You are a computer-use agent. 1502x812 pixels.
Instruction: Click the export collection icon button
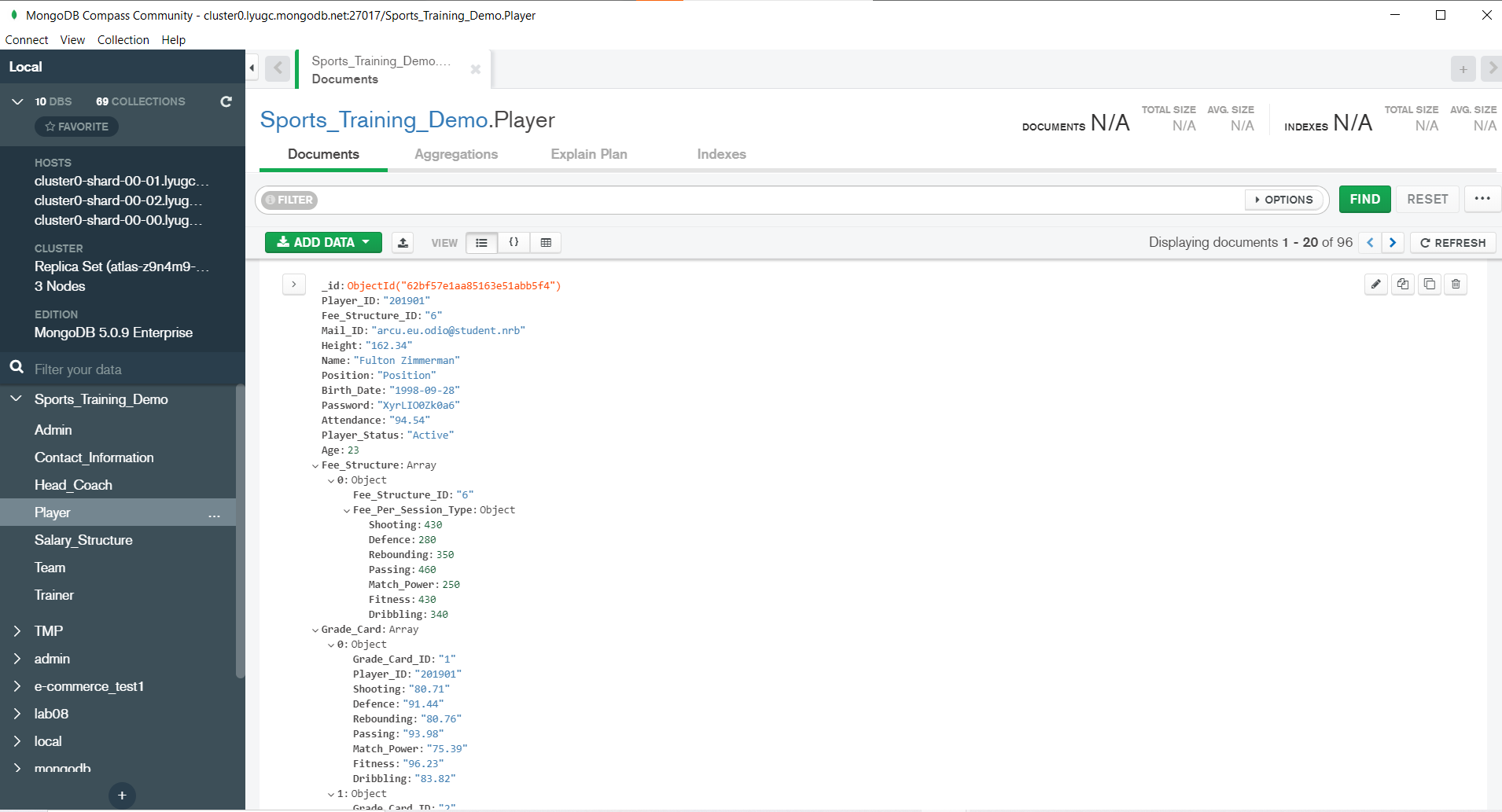[x=403, y=243]
